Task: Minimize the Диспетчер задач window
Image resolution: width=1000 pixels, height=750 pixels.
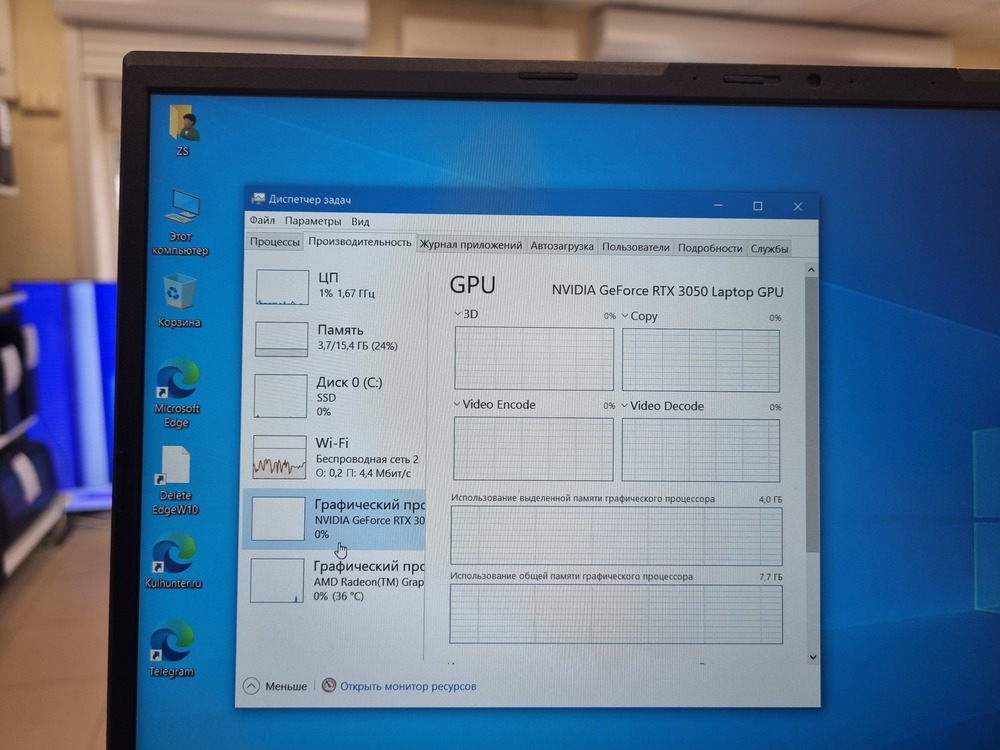Action: point(718,205)
